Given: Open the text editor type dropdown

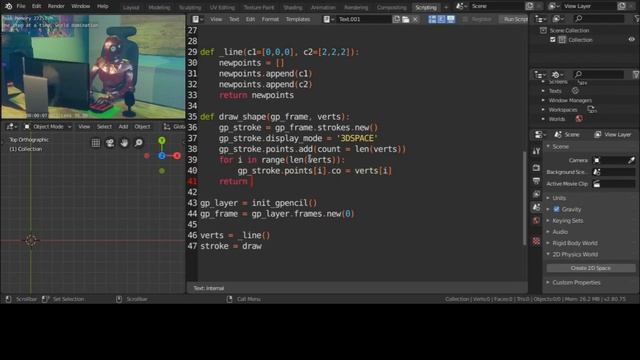Looking at the screenshot, I should (198, 19).
